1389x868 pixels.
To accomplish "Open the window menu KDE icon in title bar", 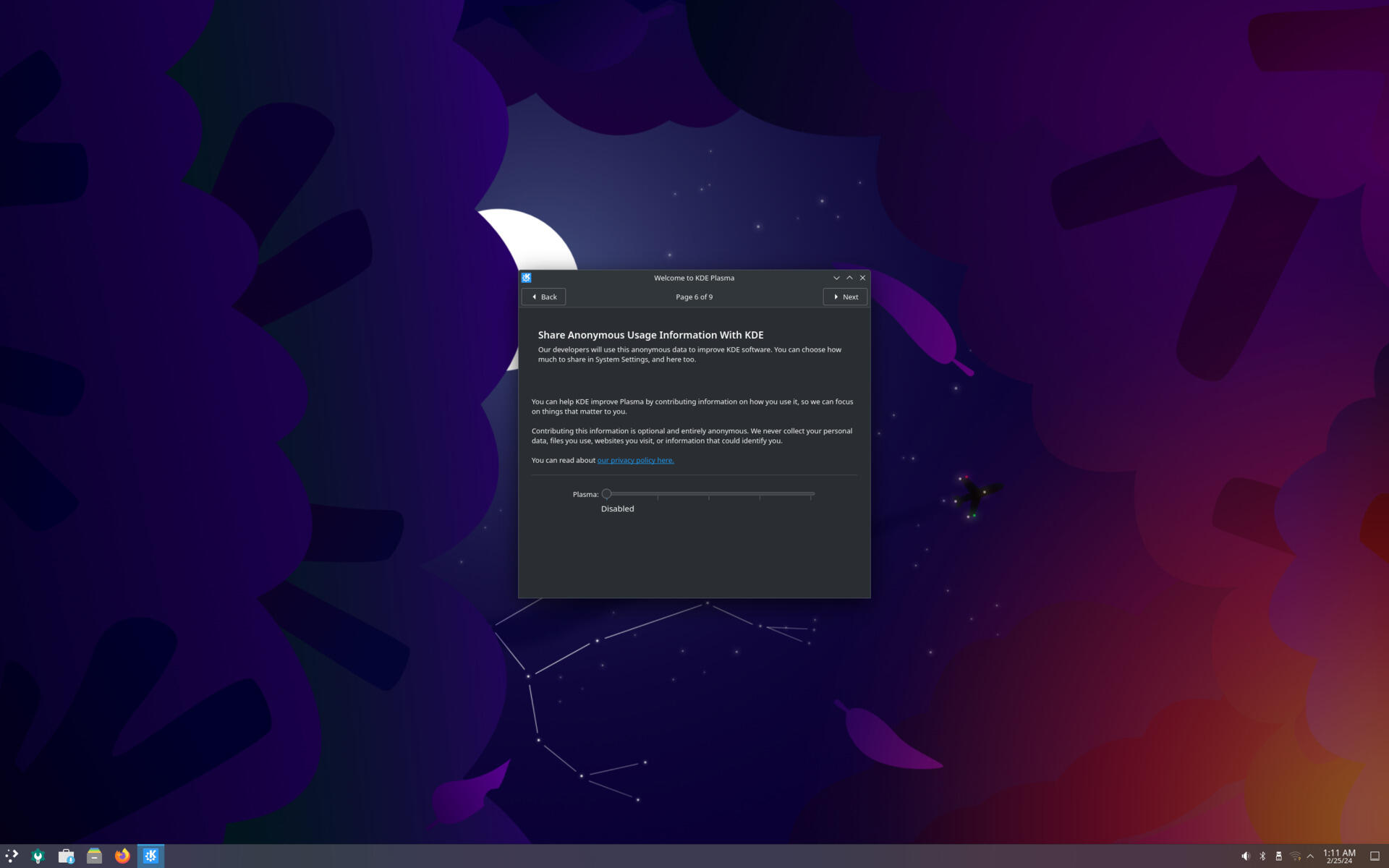I will 527,278.
